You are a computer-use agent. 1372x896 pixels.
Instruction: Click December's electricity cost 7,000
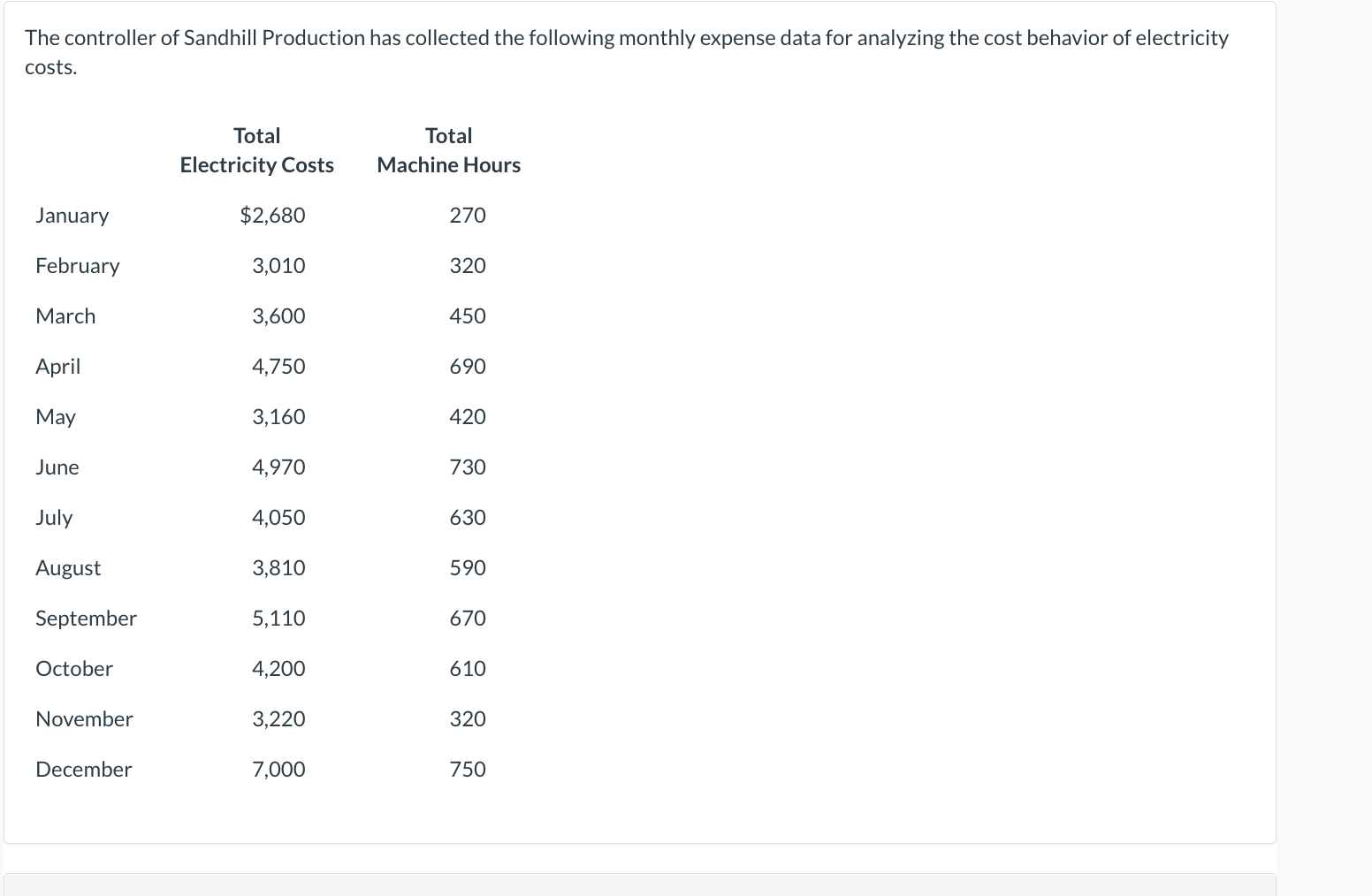[x=279, y=770]
